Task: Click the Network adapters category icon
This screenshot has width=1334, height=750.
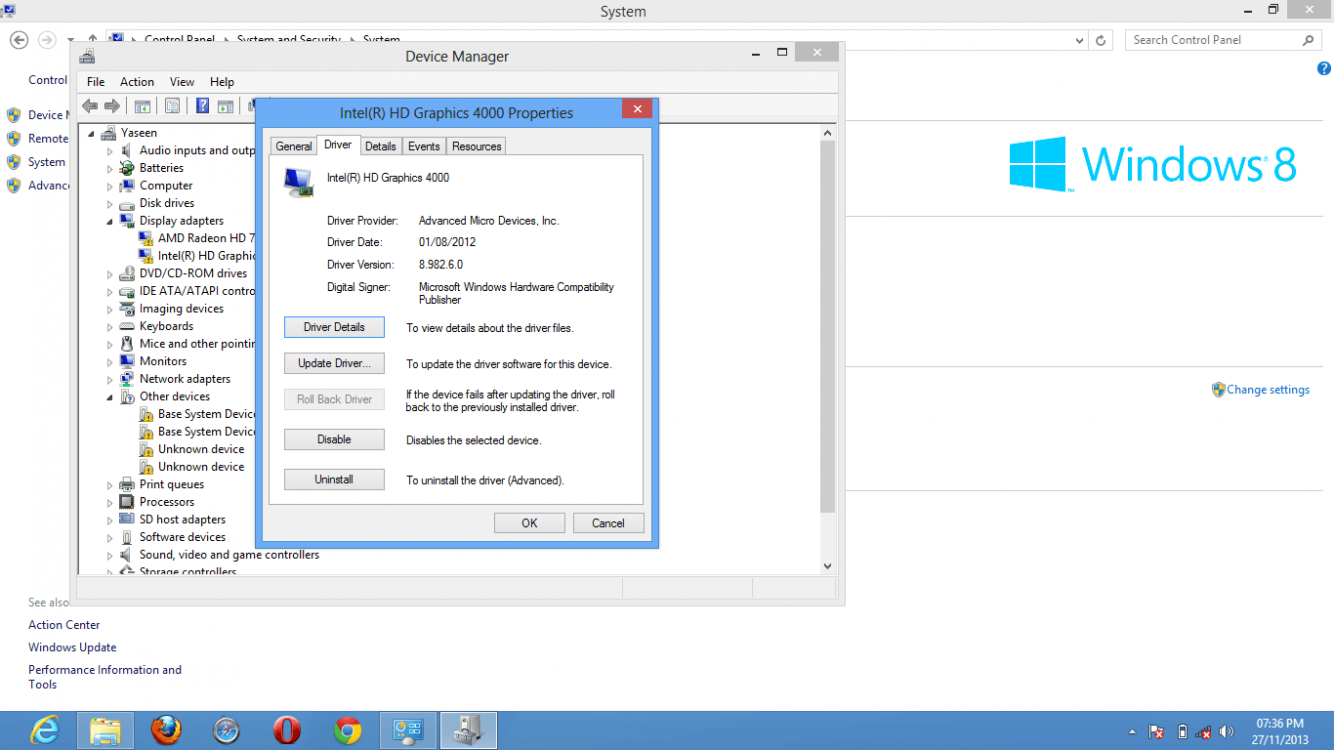Action: 127,379
